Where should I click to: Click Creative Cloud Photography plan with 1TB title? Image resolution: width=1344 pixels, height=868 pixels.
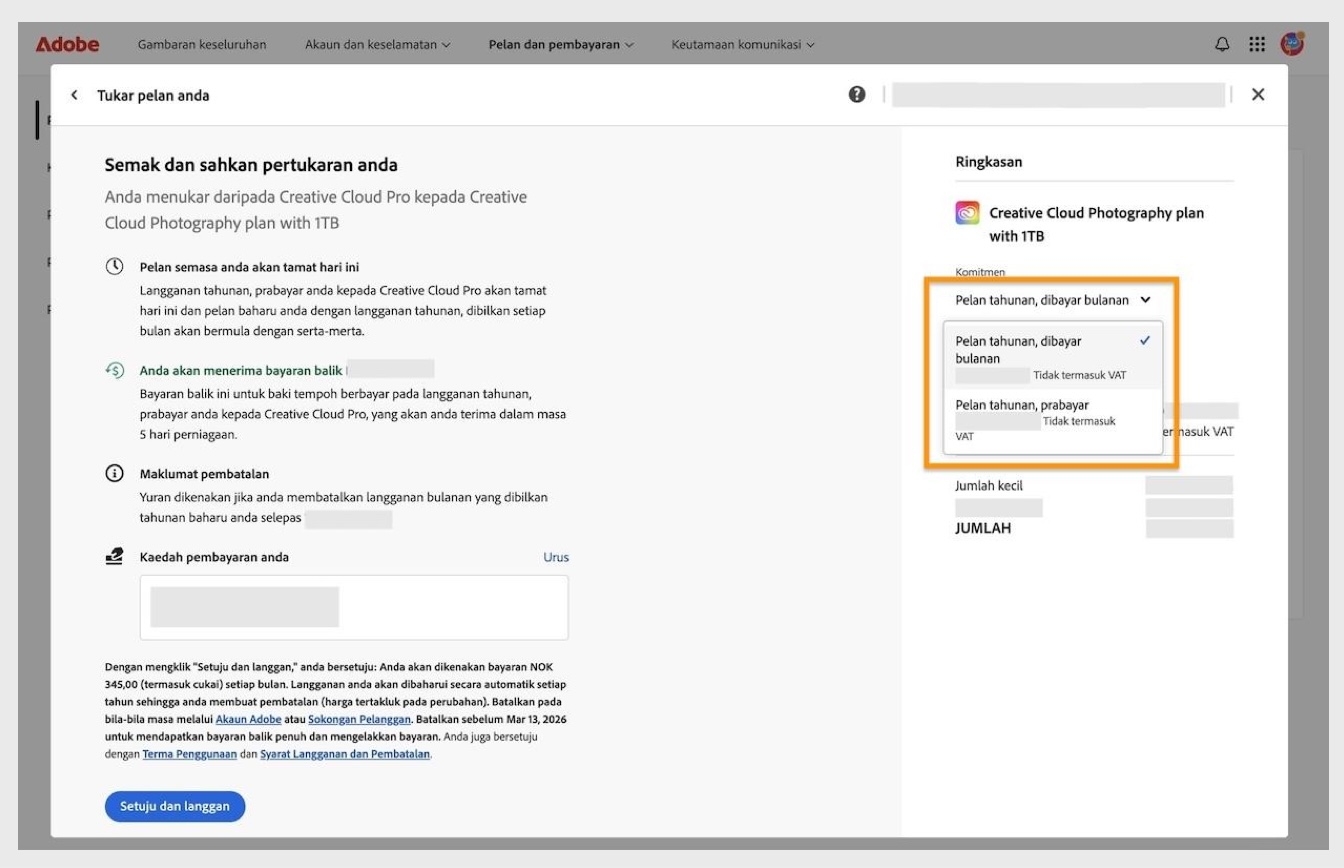point(1097,224)
